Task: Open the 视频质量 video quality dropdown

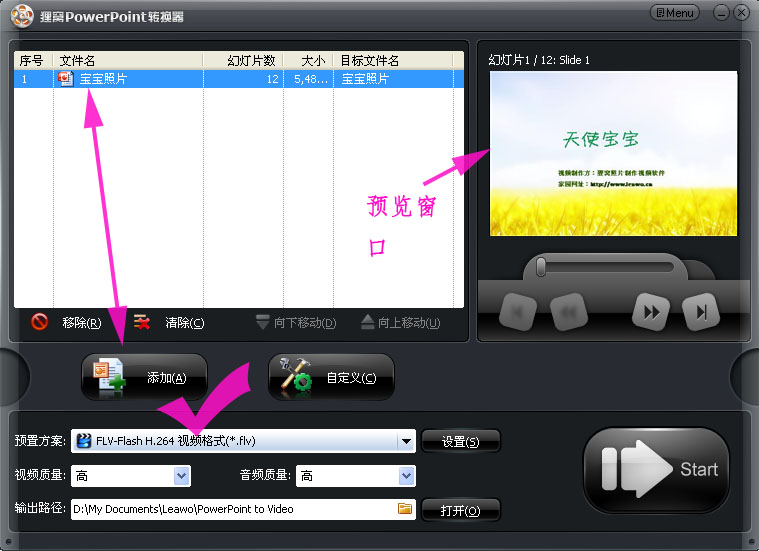Action: click(x=131, y=476)
